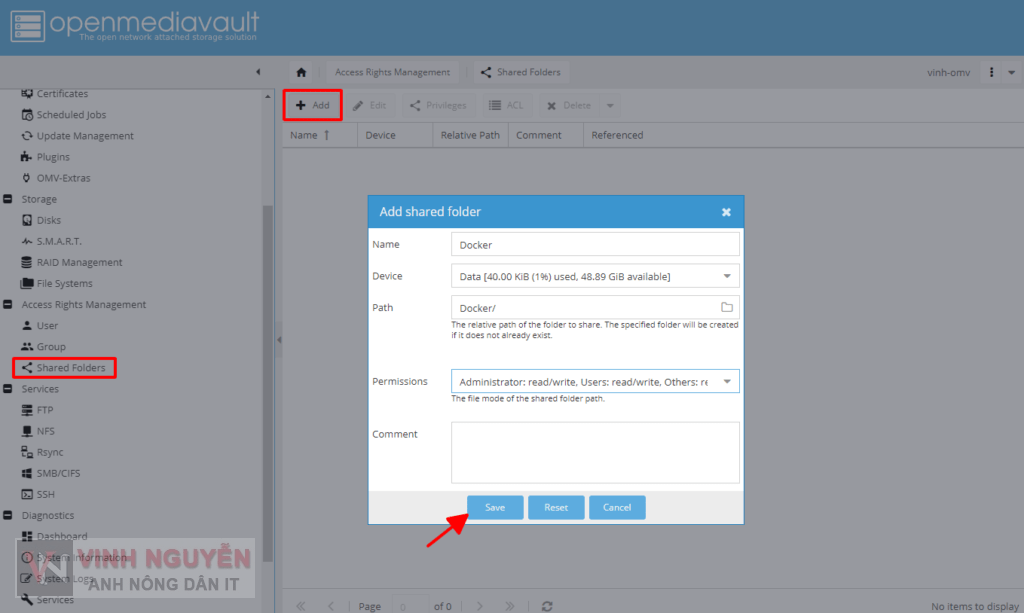1024x613 pixels.
Task: Click the refresh icon in the pagination bar
Action: [547, 605]
